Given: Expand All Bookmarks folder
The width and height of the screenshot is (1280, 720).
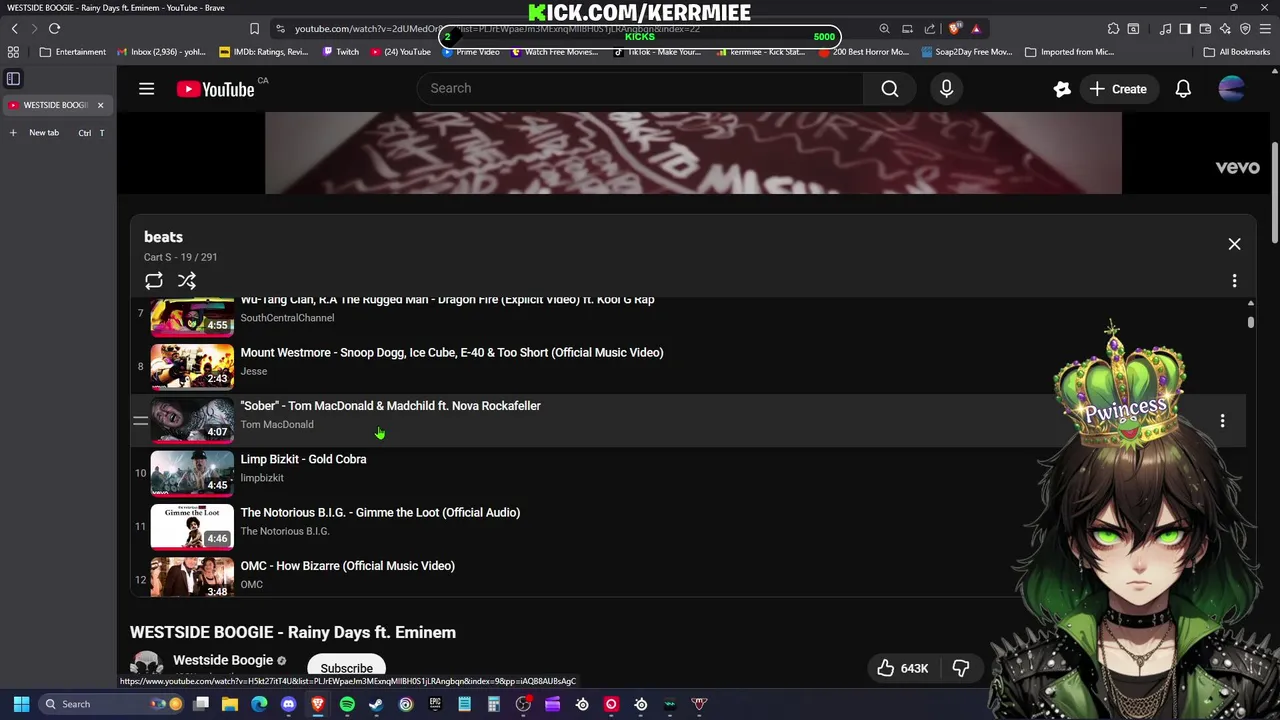Looking at the screenshot, I should pos(1236,52).
